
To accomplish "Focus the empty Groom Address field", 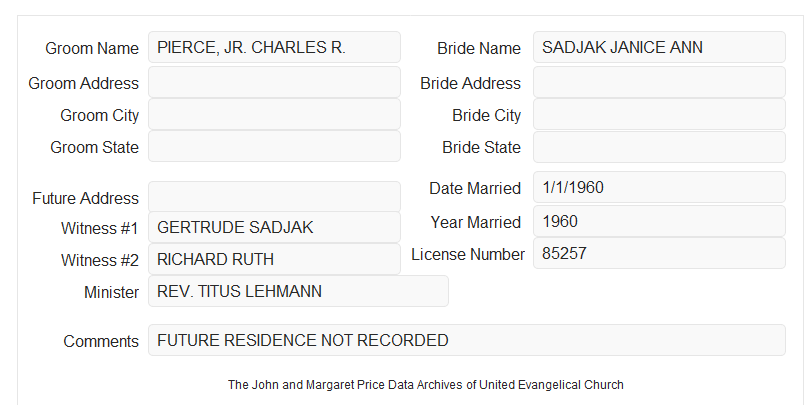I will click(x=274, y=82).
